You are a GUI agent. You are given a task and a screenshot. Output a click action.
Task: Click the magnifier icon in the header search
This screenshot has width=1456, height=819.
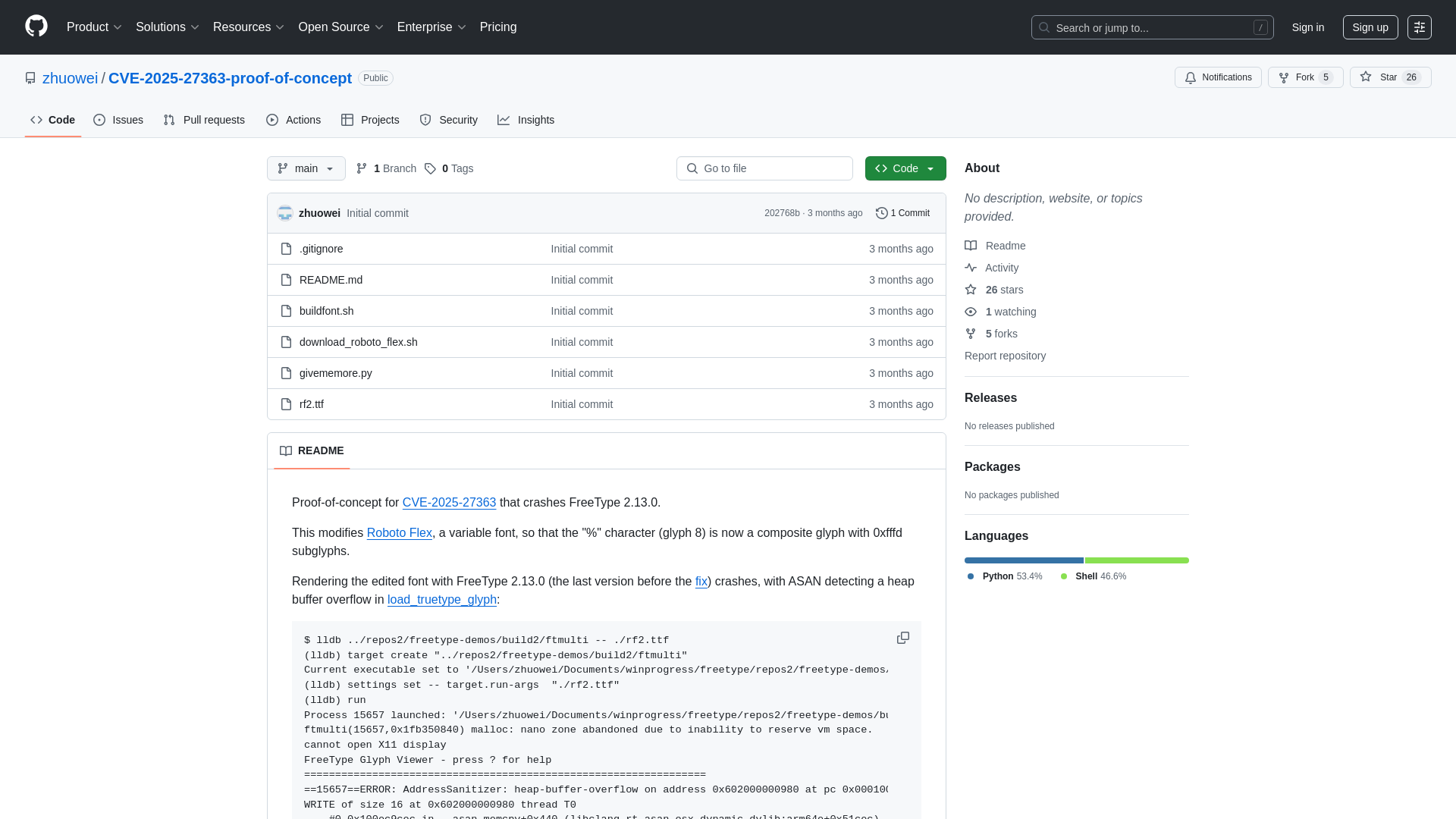coord(1044,27)
